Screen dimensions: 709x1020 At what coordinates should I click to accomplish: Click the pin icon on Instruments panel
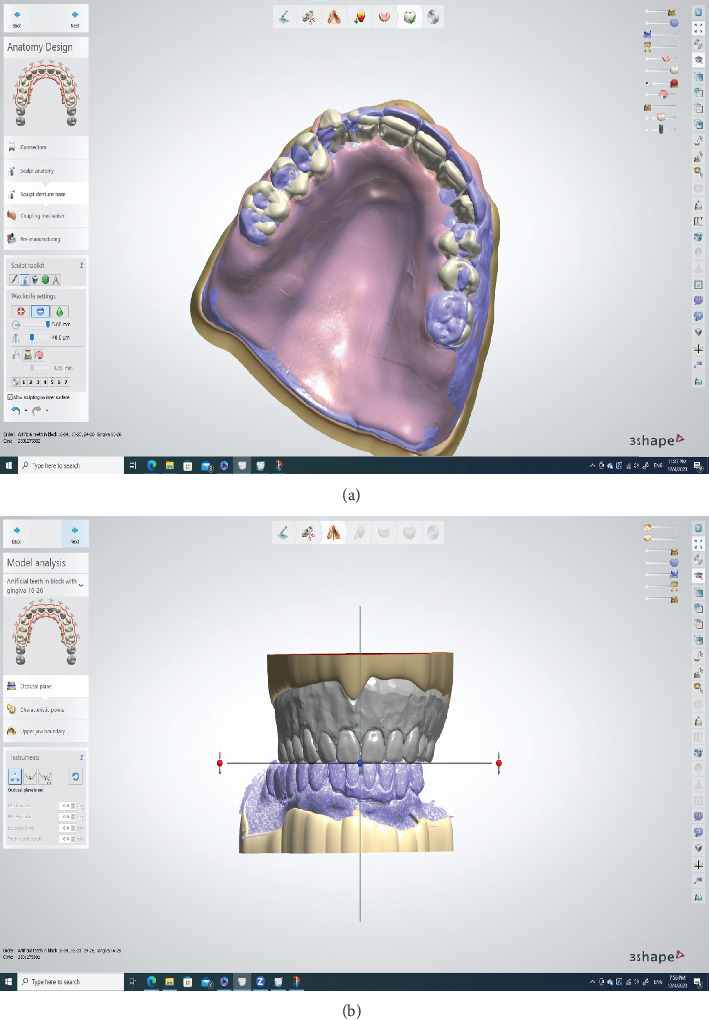tap(81, 757)
